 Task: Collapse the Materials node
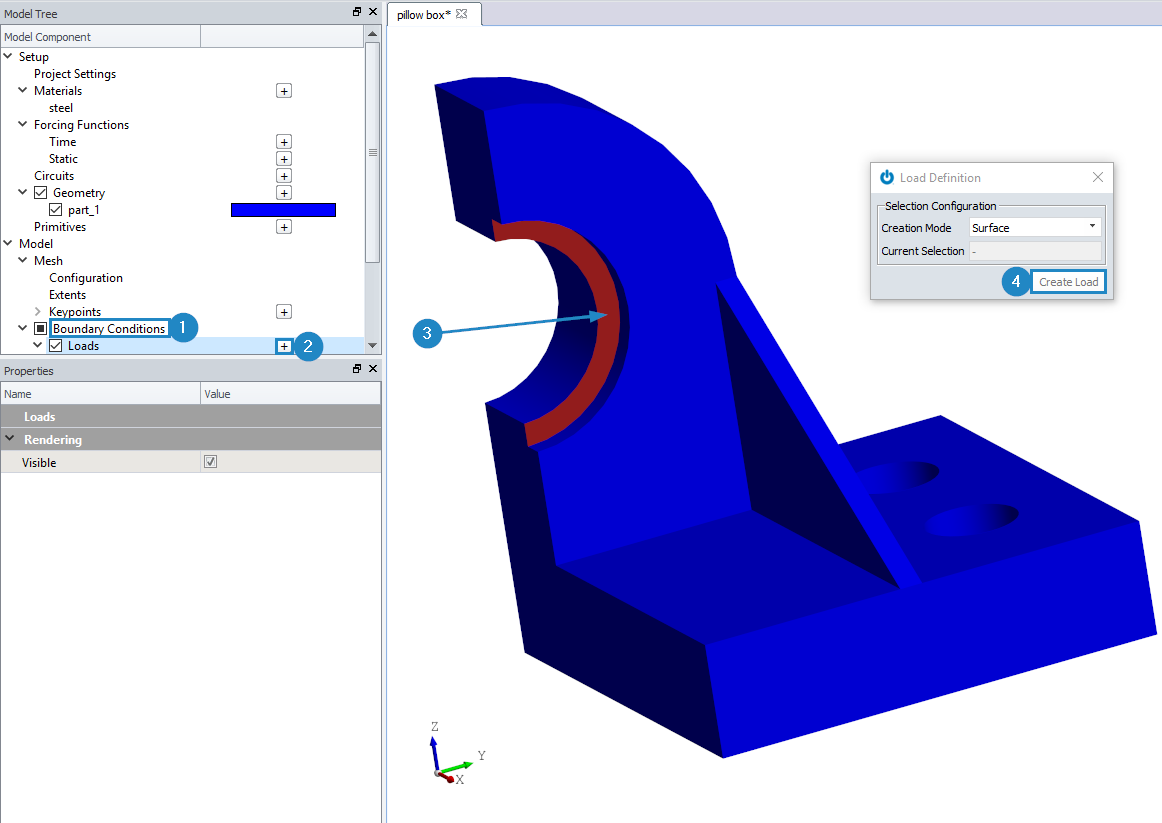pos(23,90)
